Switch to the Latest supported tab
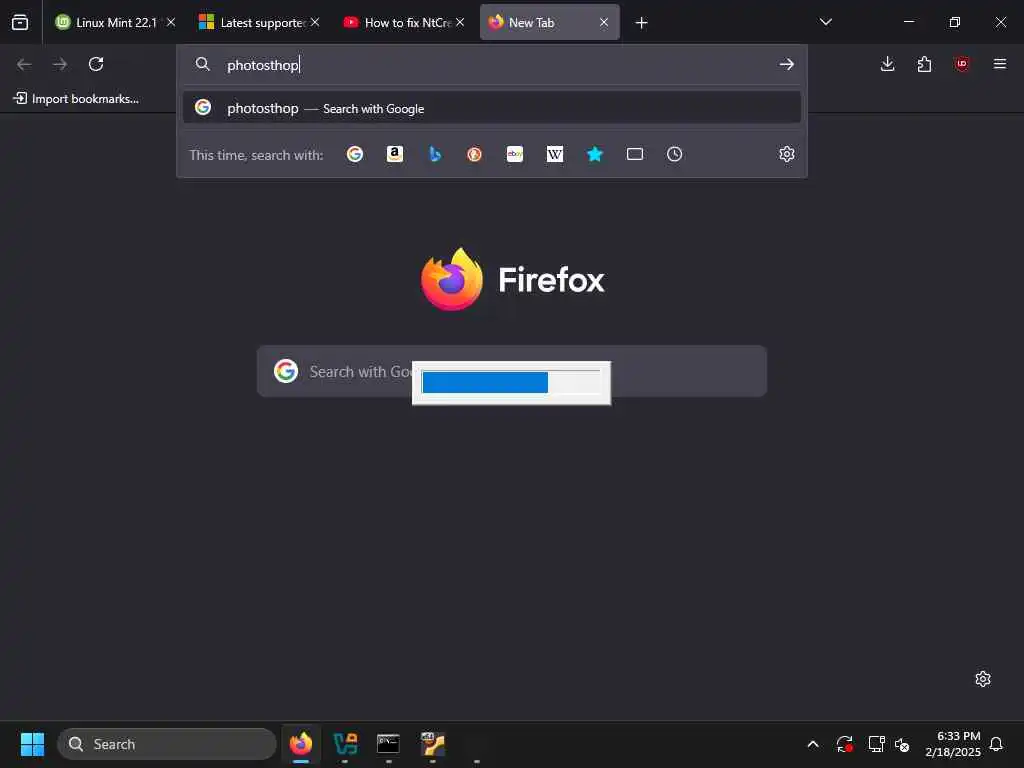Image resolution: width=1024 pixels, height=768 pixels. (259, 22)
